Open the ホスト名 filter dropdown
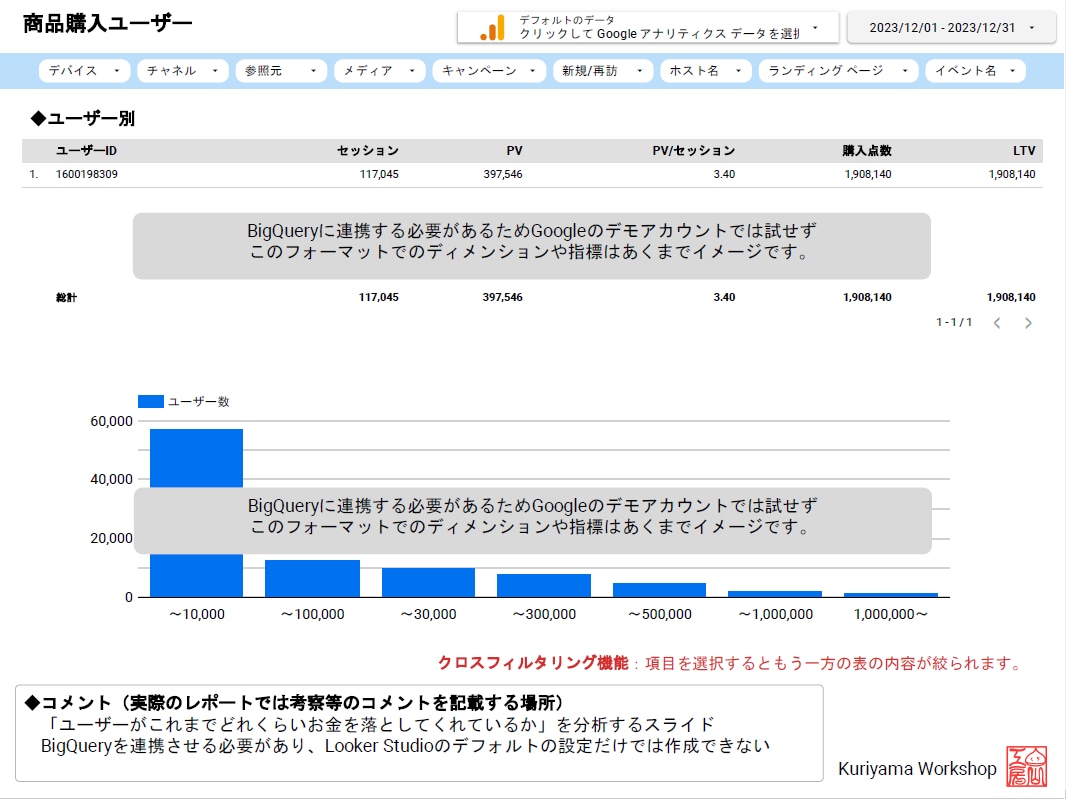 (x=706, y=71)
